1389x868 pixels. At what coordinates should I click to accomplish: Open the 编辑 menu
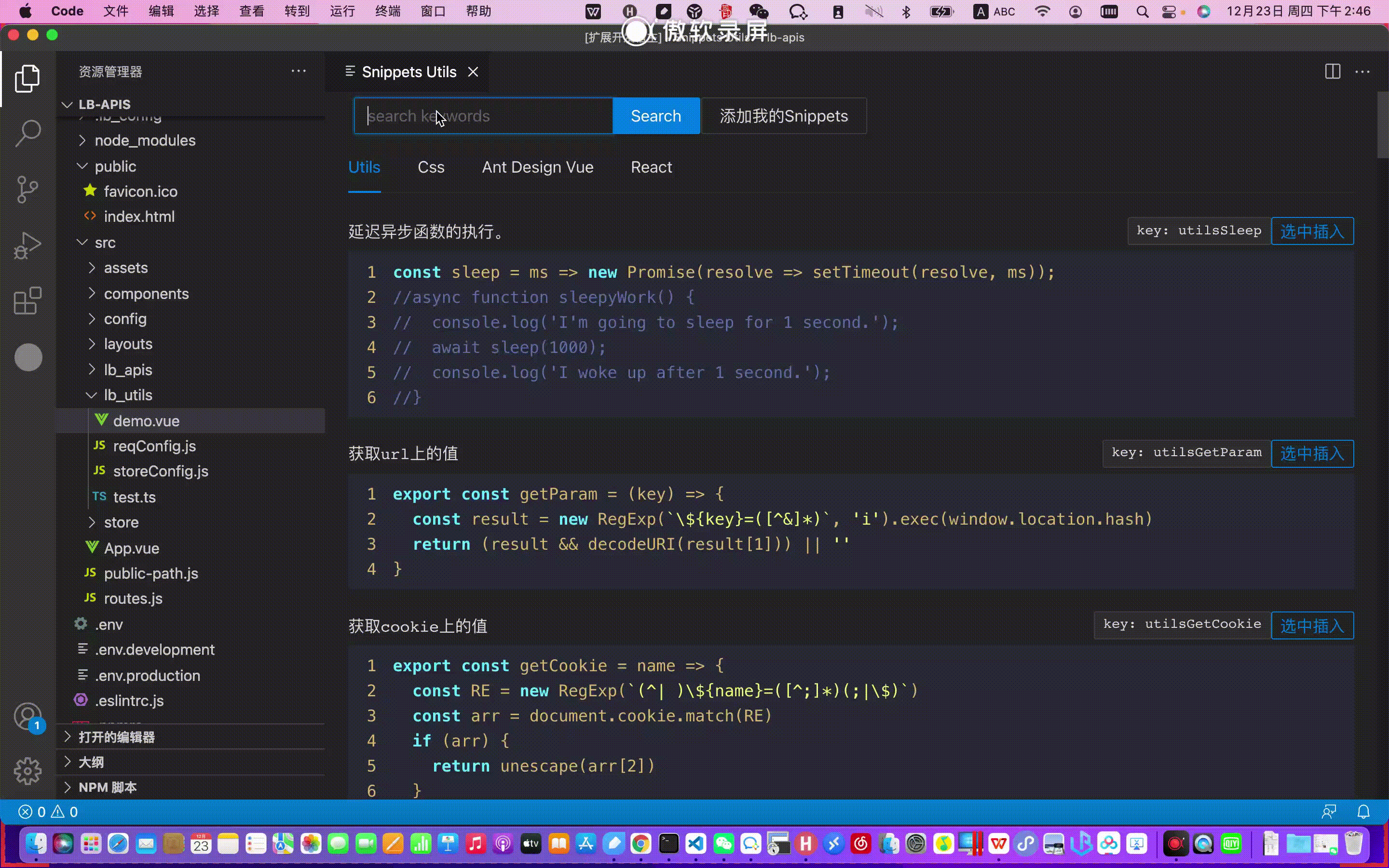tap(161, 12)
